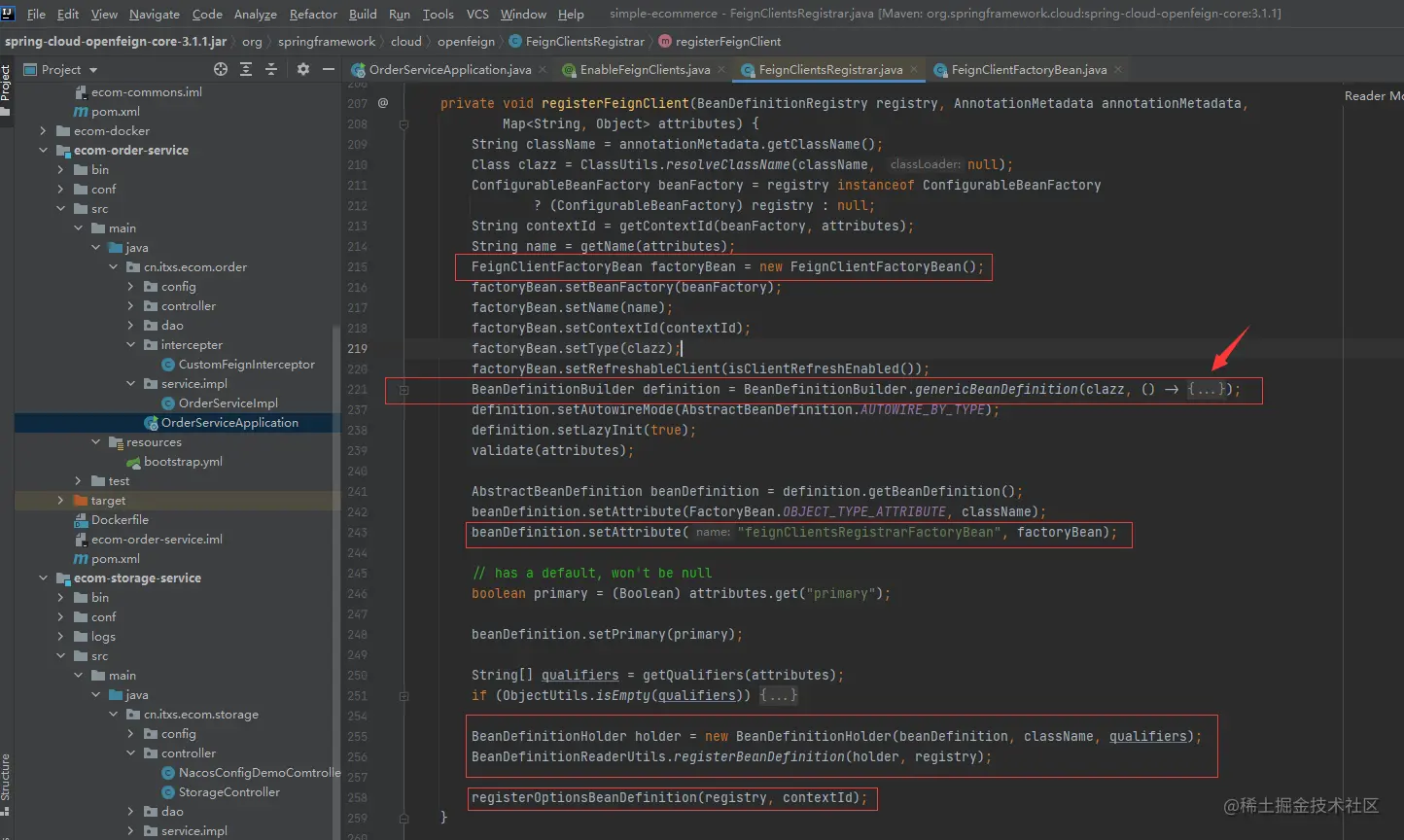Click the @ gutter icon at line 207
The height and width of the screenshot is (840, 1404).
point(383,103)
